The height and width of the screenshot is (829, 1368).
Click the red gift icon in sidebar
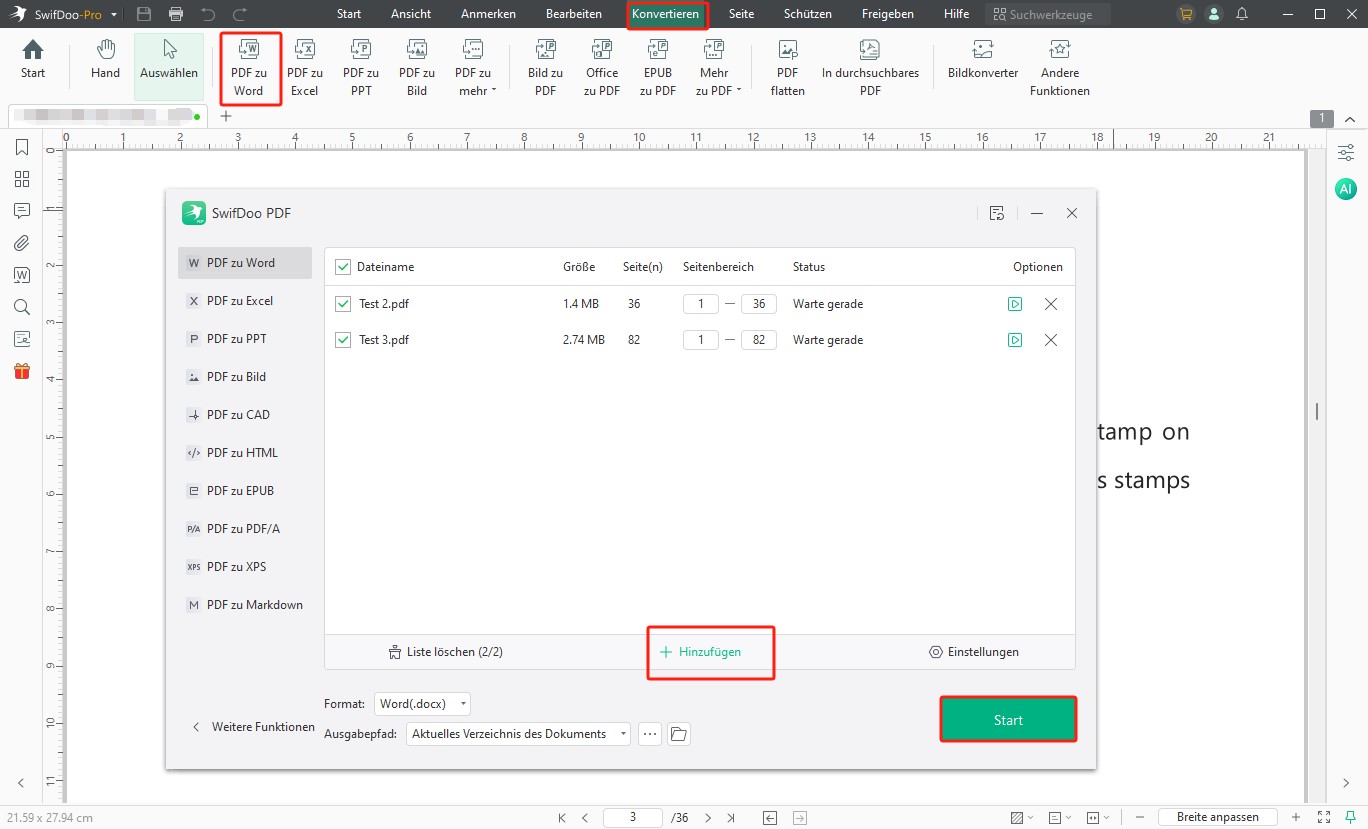(22, 371)
